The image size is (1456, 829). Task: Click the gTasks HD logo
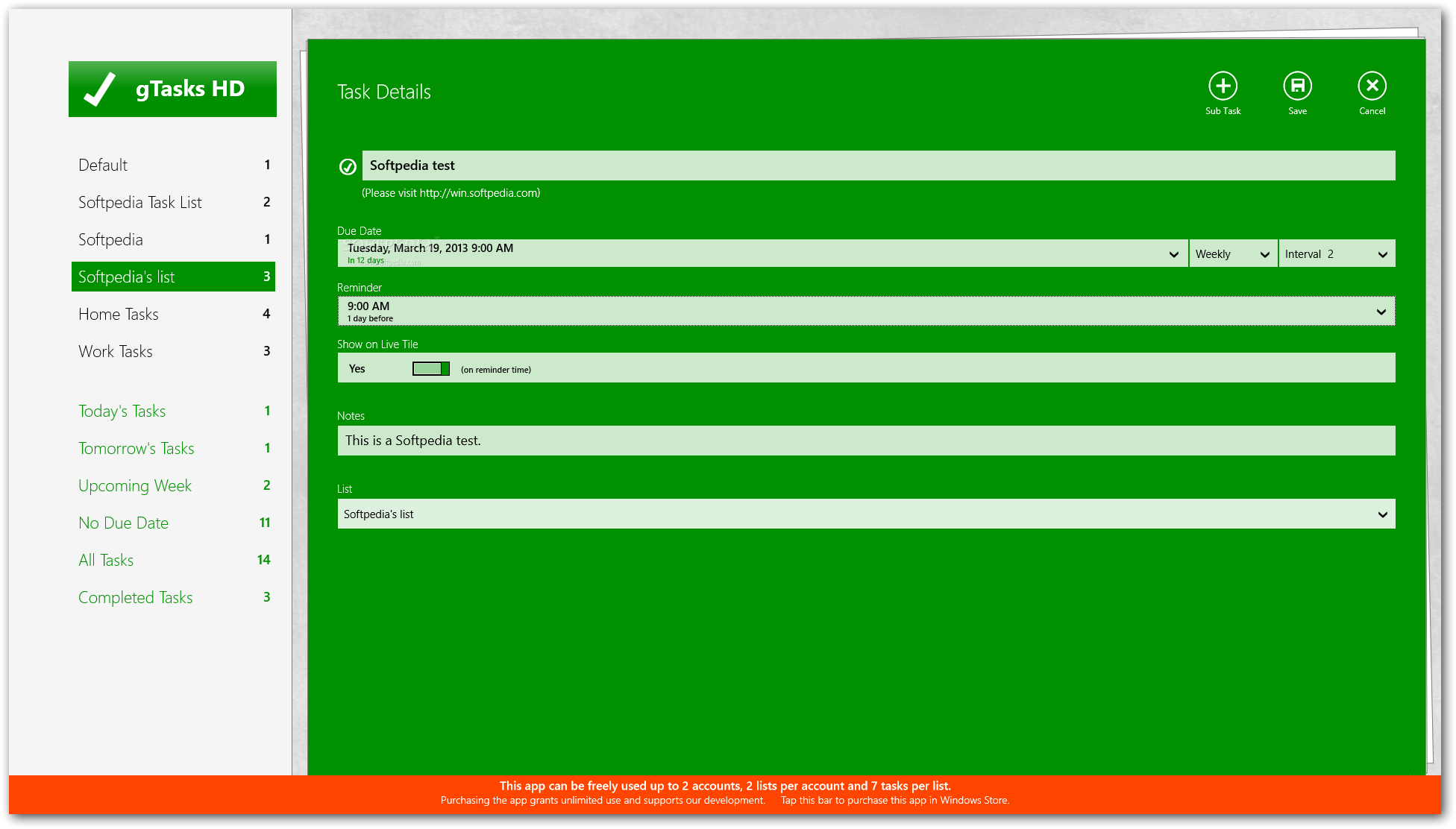point(172,89)
